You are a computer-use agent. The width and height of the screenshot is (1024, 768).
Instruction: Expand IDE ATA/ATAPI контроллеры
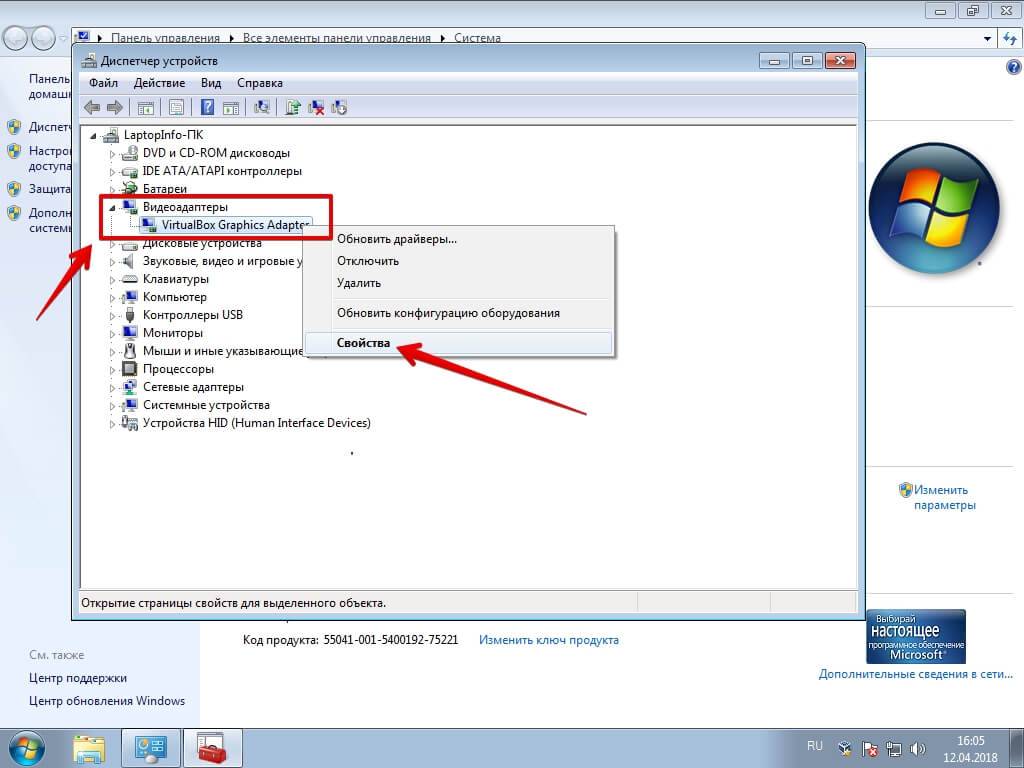point(112,172)
